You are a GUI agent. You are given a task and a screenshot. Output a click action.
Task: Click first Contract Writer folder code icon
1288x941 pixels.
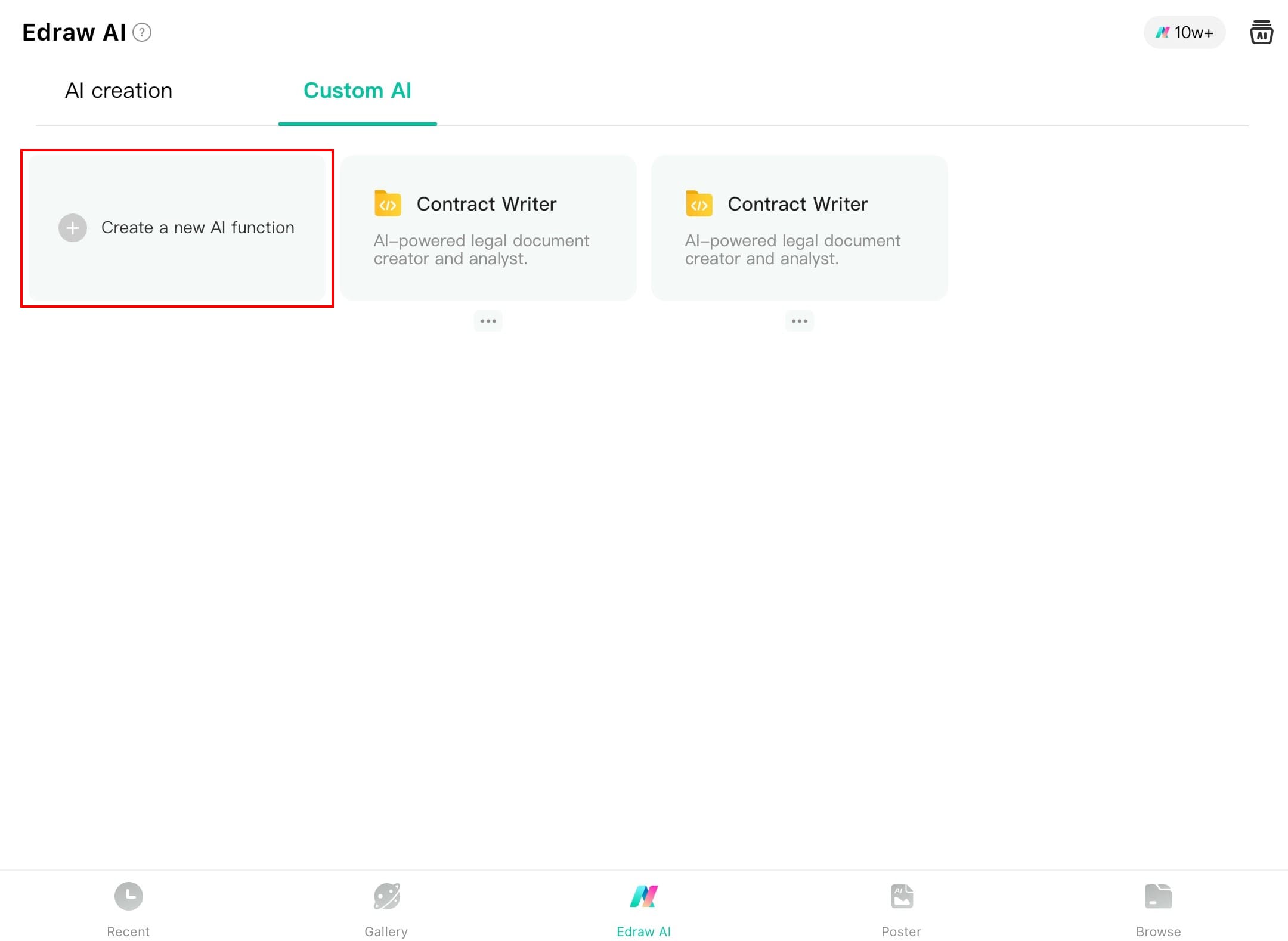(388, 204)
